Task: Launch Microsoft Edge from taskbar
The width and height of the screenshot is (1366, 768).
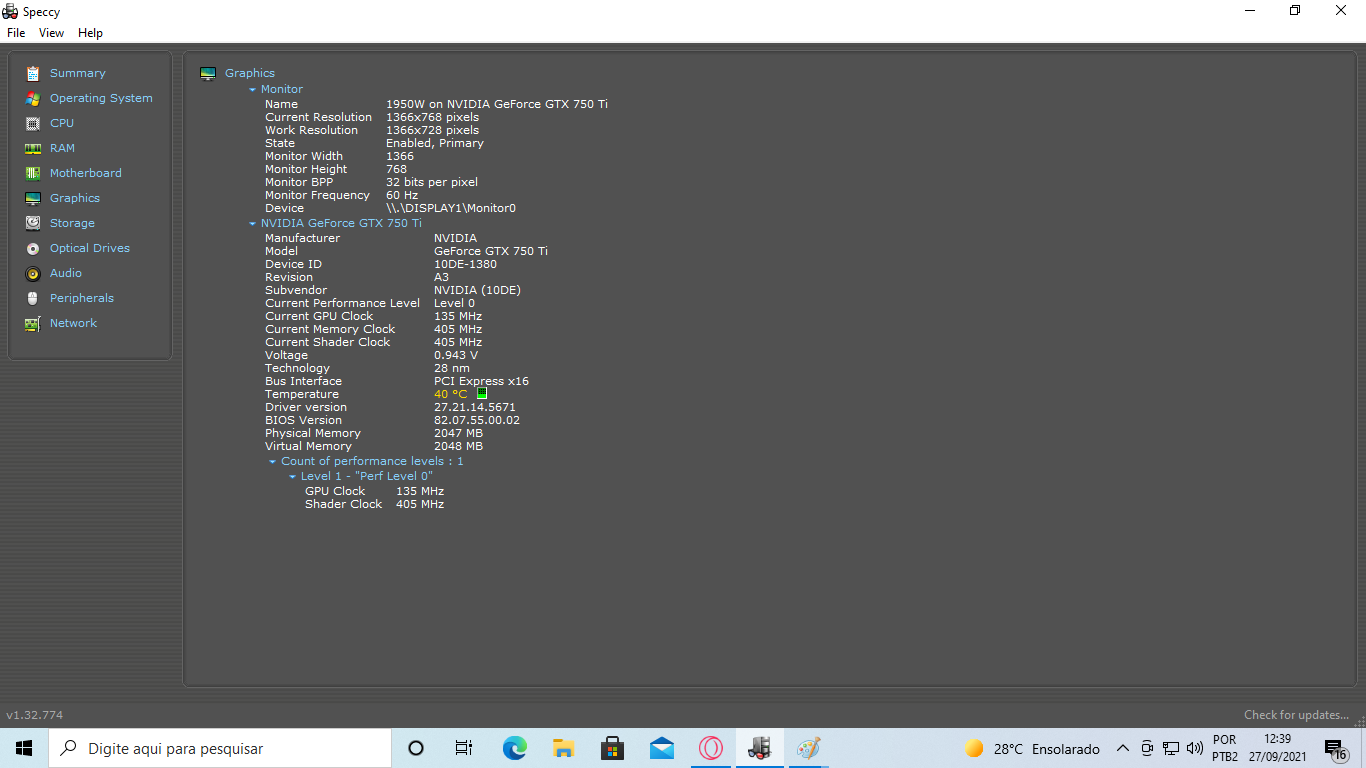Action: (x=514, y=748)
